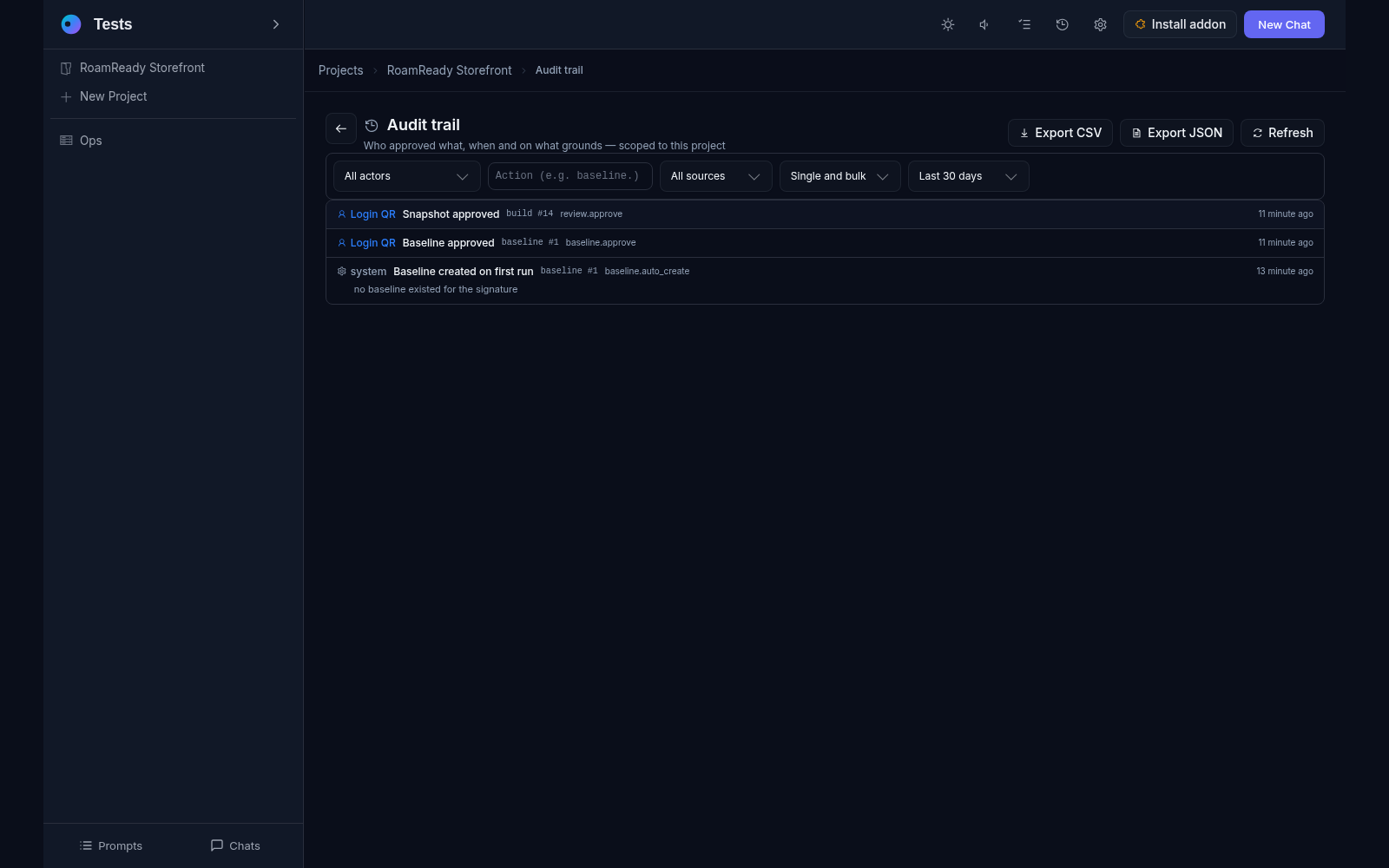
Task: Click Projects in the breadcrumb
Action: point(340,70)
